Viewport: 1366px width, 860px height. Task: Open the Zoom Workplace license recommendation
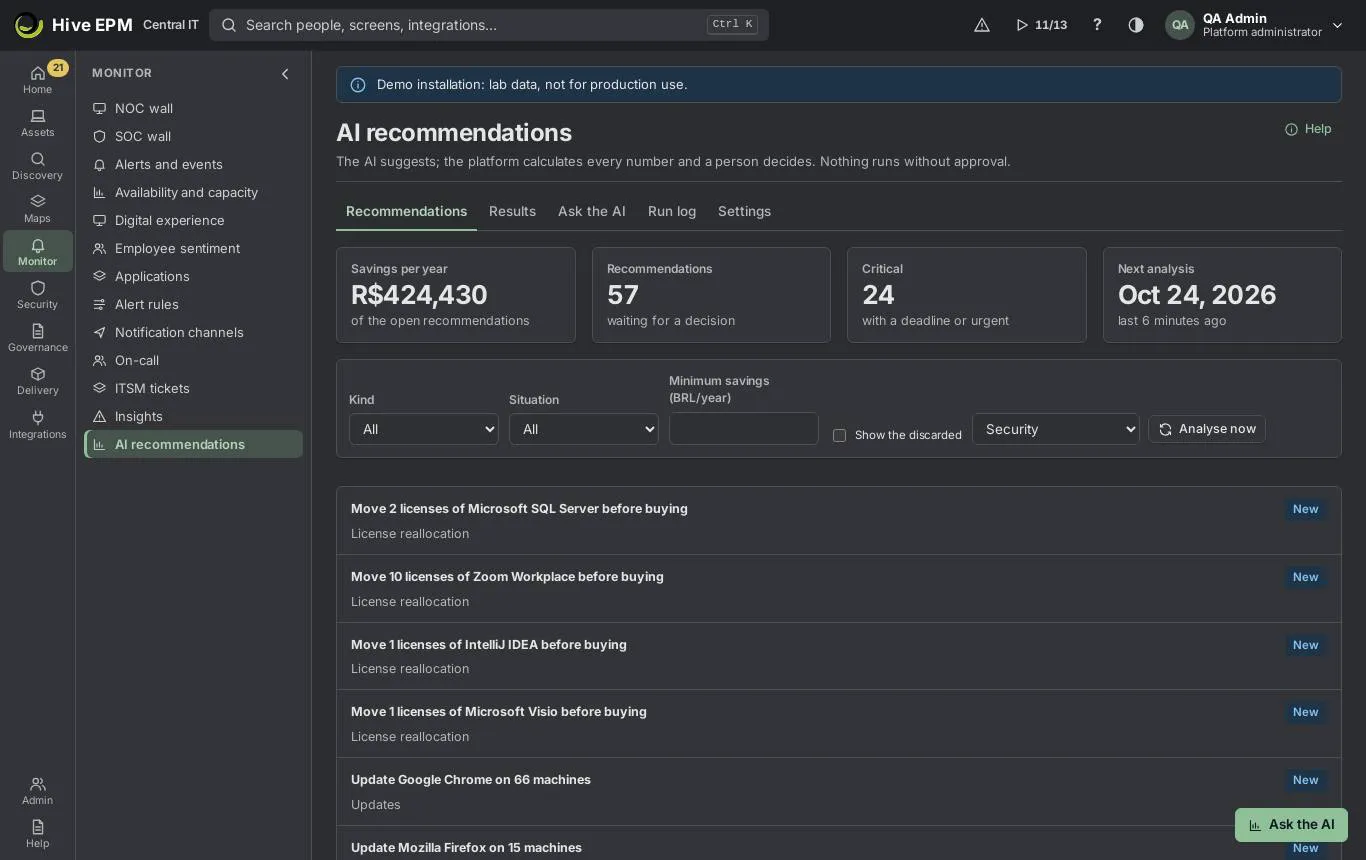pos(839,589)
